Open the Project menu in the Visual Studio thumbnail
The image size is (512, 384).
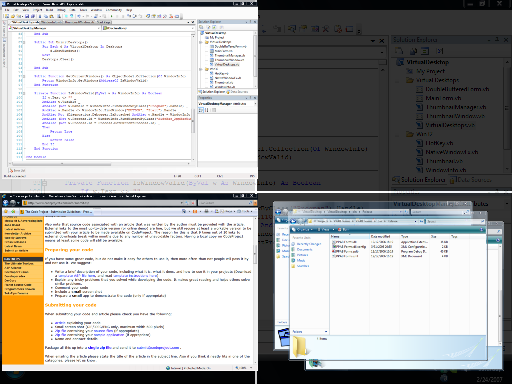(37, 10)
